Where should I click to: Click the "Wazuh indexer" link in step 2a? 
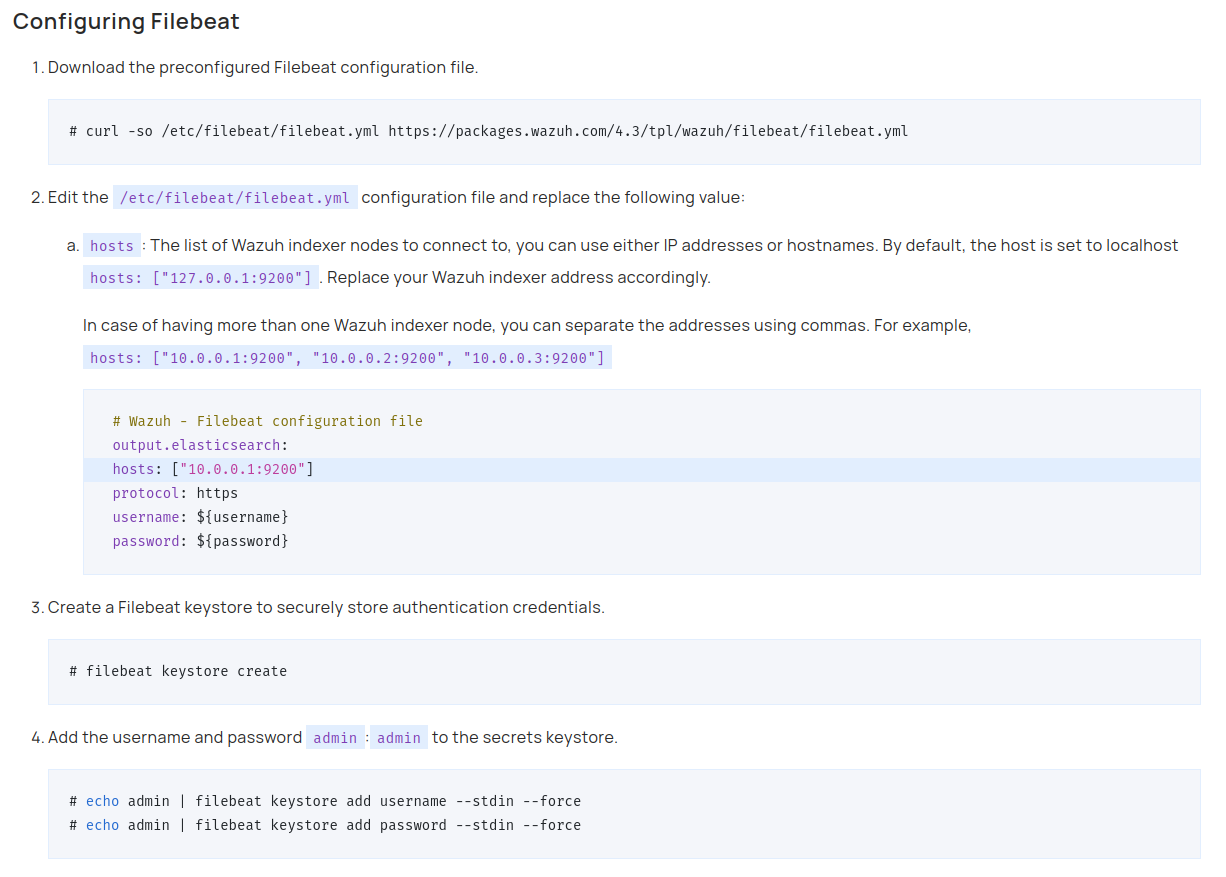[283, 245]
